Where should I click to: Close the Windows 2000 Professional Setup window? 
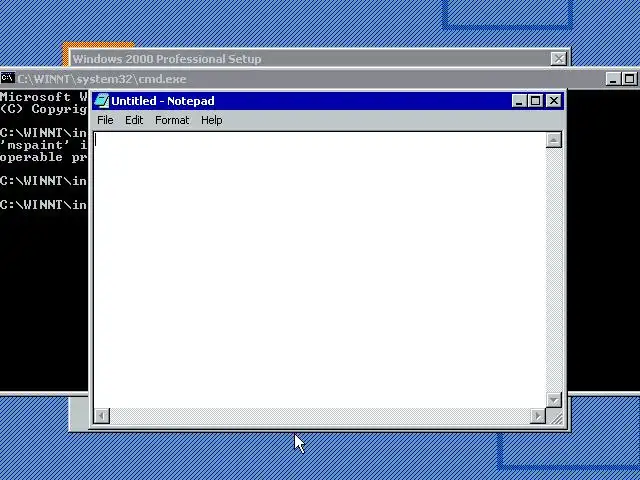click(x=558, y=59)
